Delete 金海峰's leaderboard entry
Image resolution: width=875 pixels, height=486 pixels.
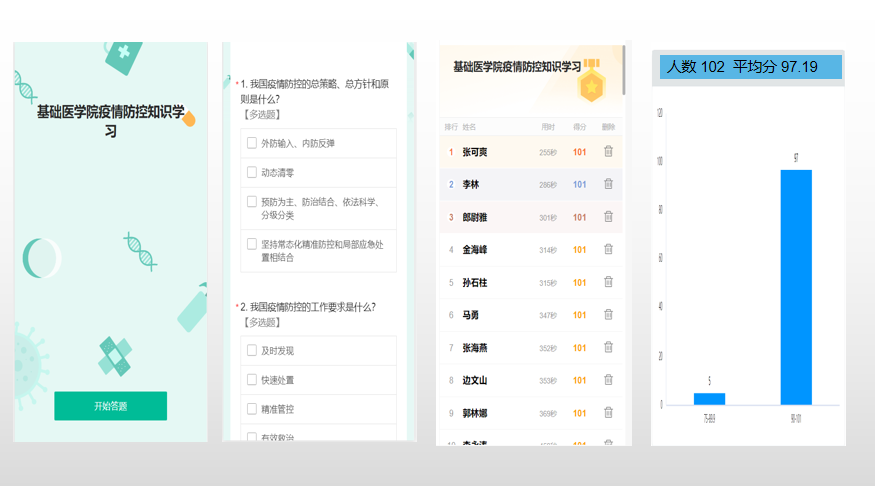coord(608,250)
